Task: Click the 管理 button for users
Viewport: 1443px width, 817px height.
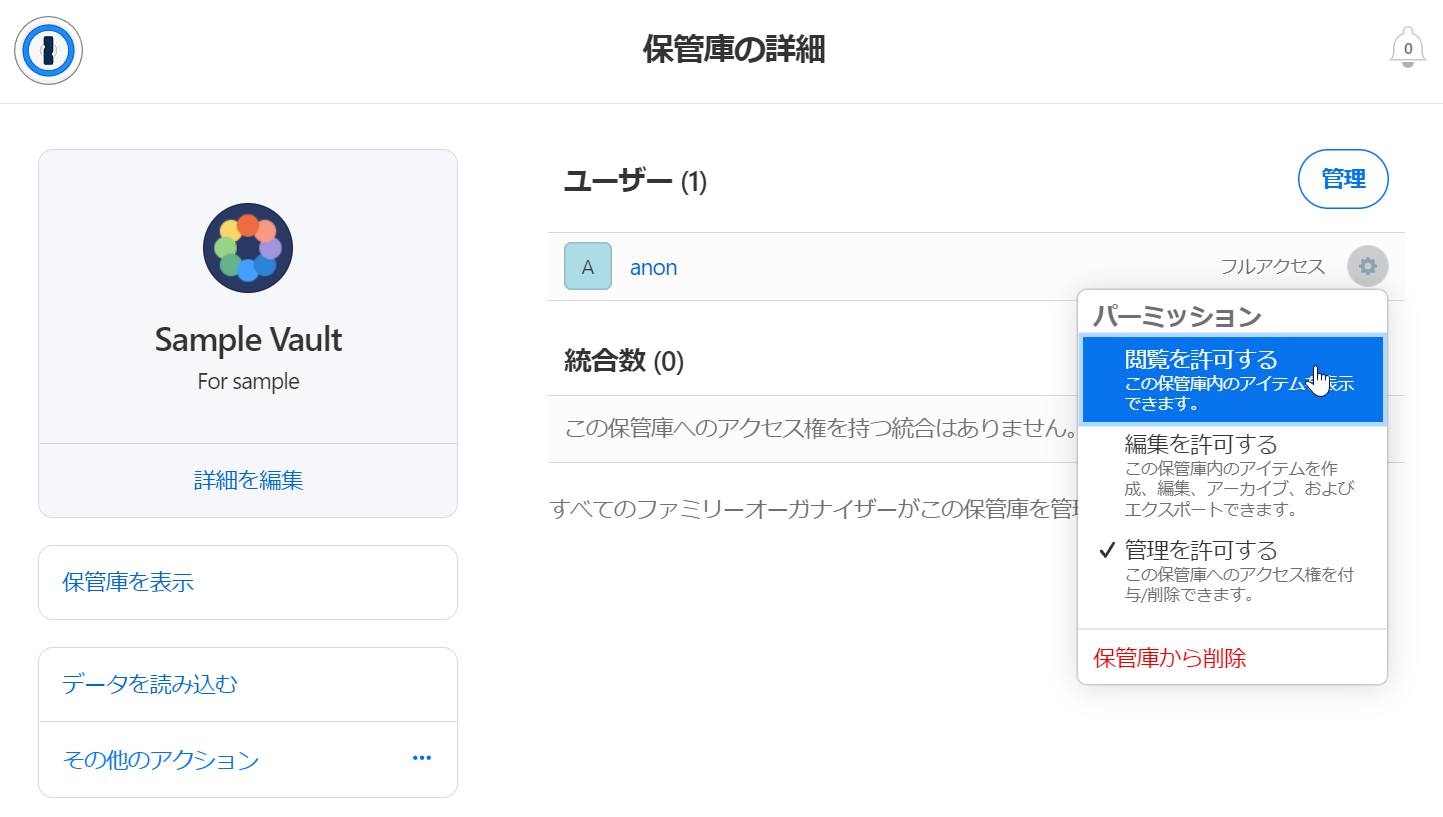Action: tap(1343, 179)
